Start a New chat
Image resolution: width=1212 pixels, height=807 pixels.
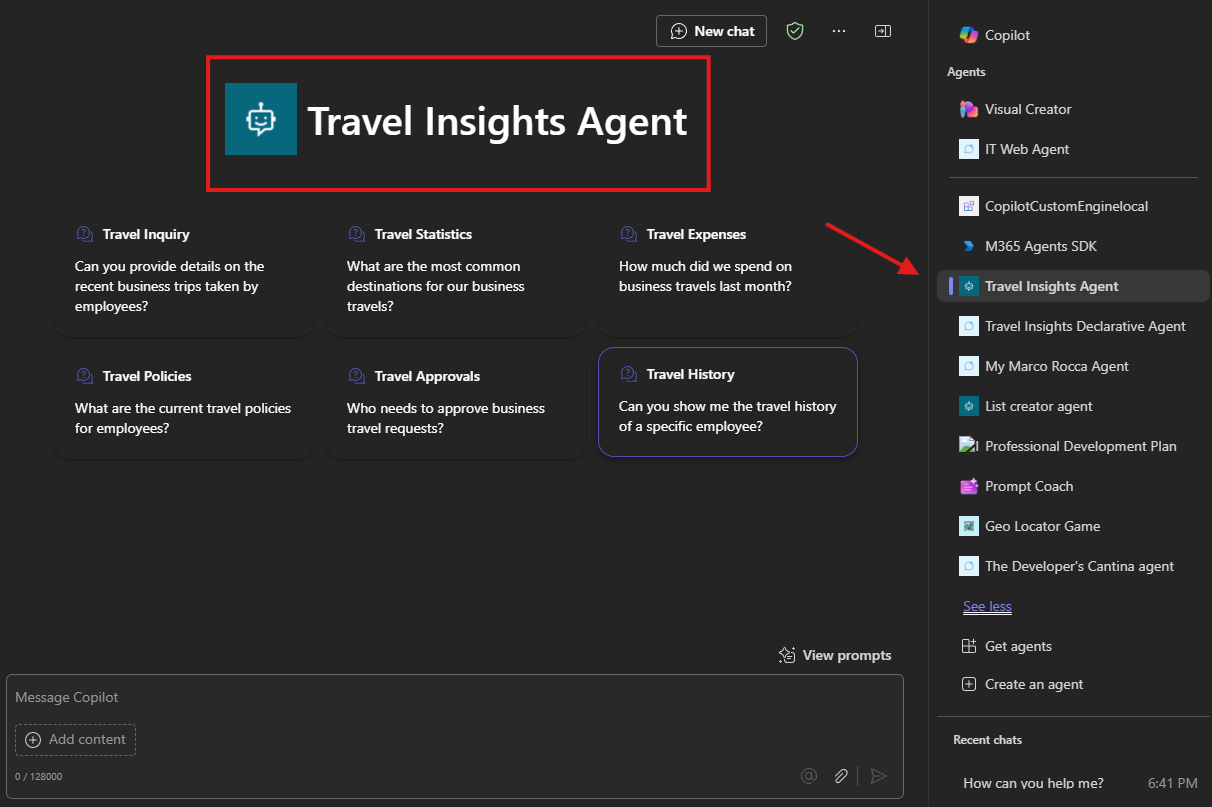[x=711, y=31]
